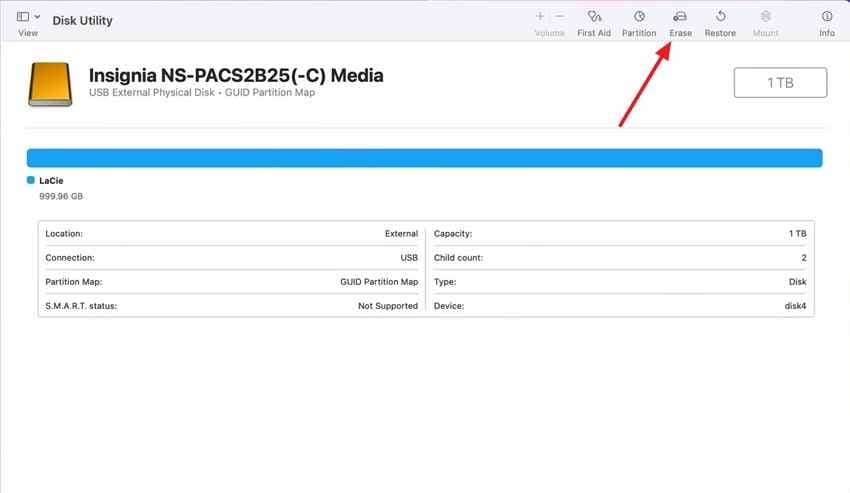Screen dimensions: 850x493
Task: Click the LaCie blue color swatch
Action: coord(31,180)
